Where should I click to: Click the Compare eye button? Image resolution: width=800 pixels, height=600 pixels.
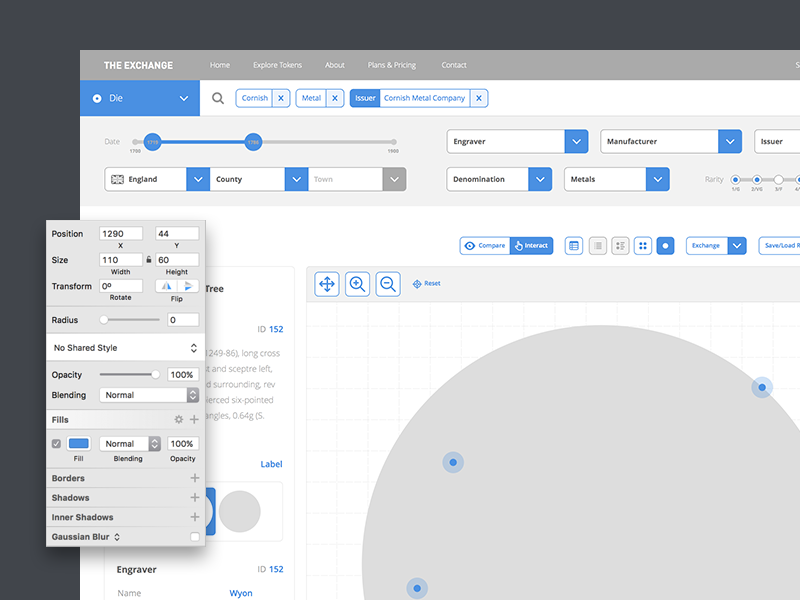pos(485,245)
